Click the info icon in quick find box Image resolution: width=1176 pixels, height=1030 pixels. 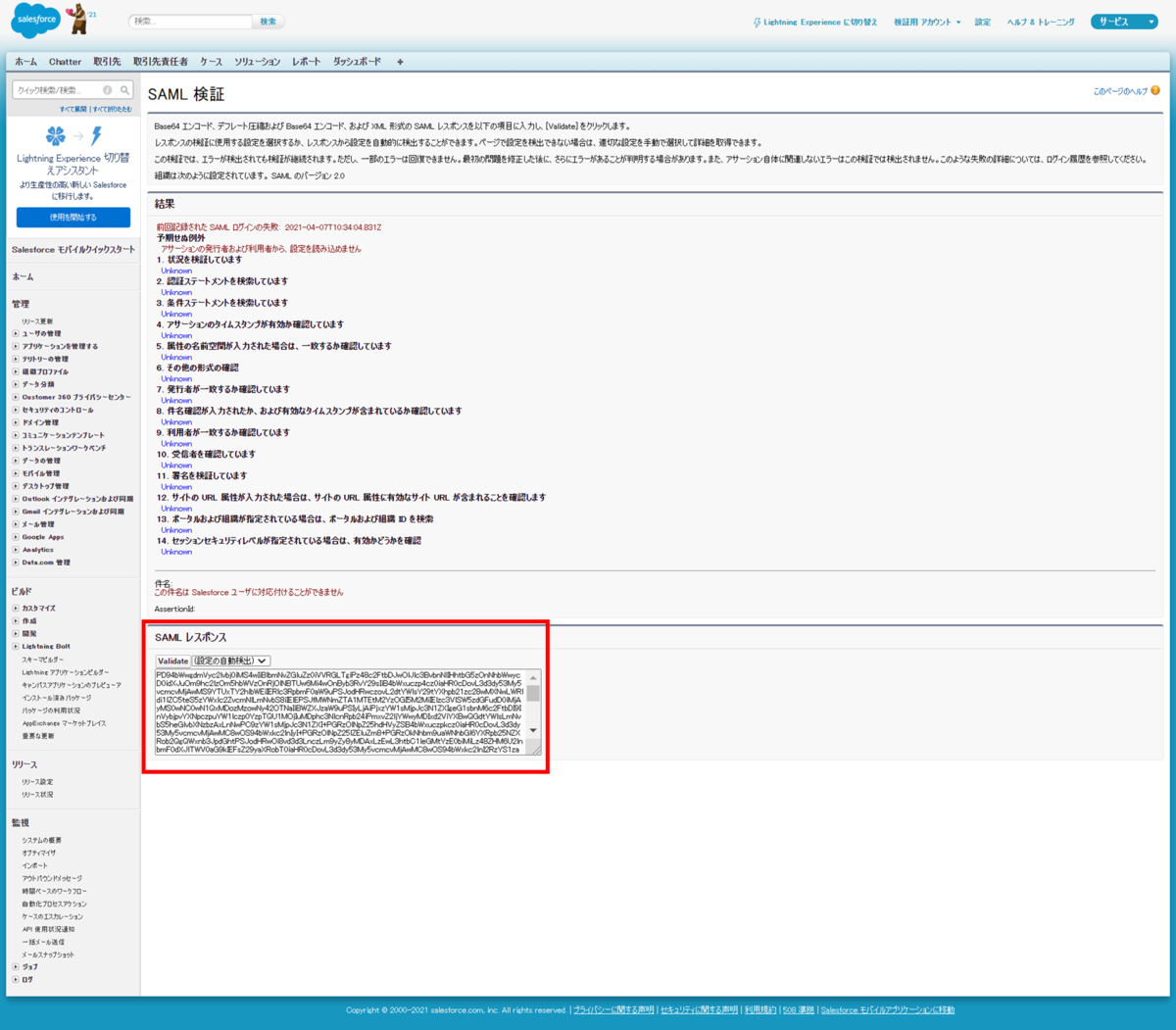tap(108, 90)
